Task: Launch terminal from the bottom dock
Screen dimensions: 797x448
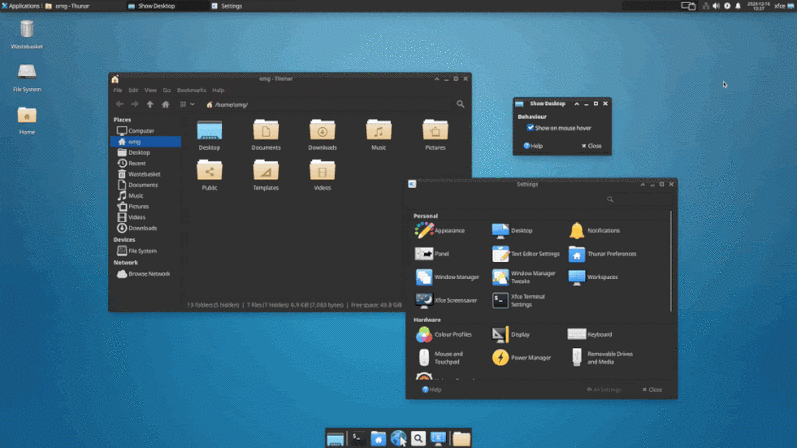Action: tap(358, 438)
